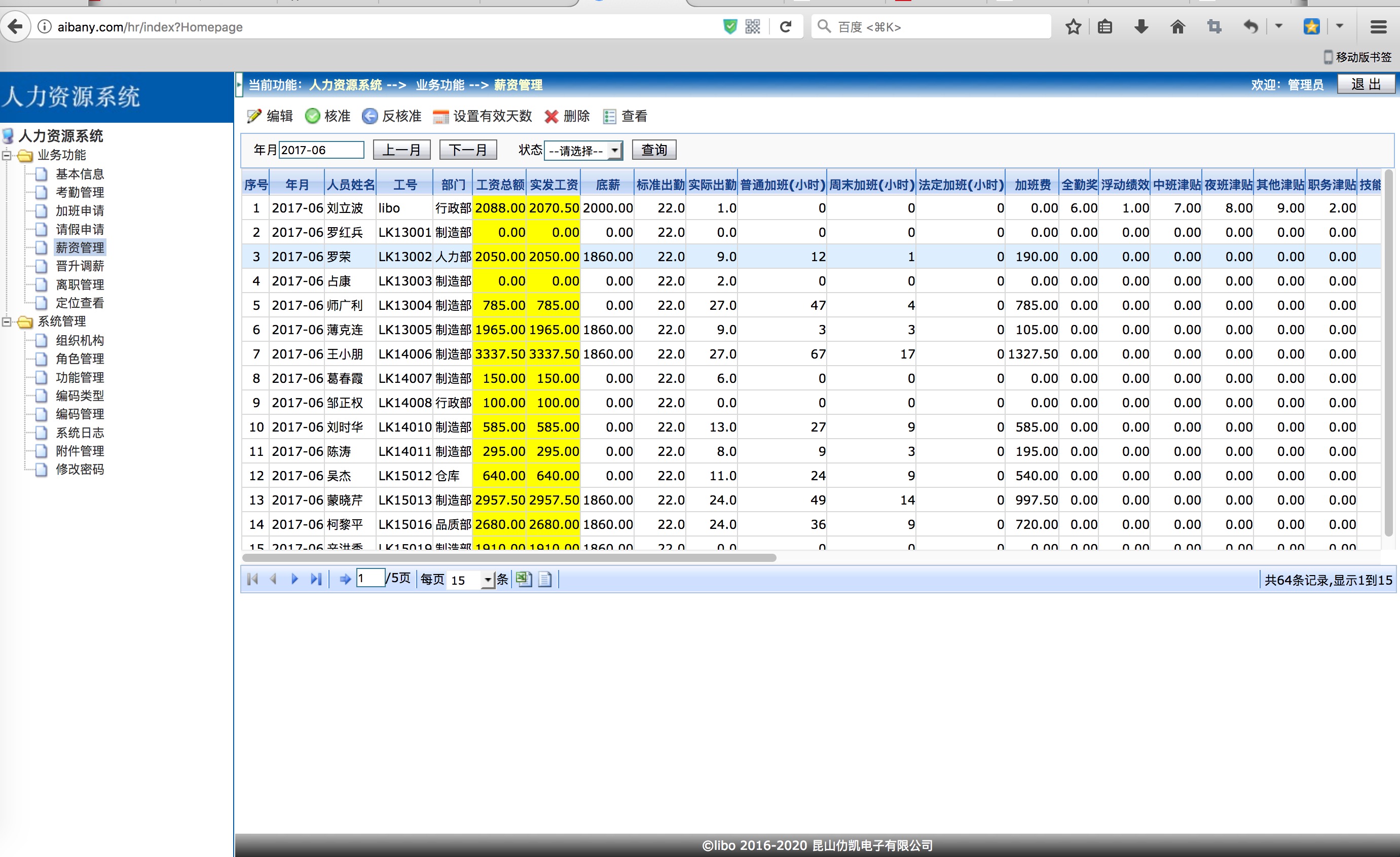1400x857 pixels.
Task: Click the 退出 logout button
Action: point(1365,84)
